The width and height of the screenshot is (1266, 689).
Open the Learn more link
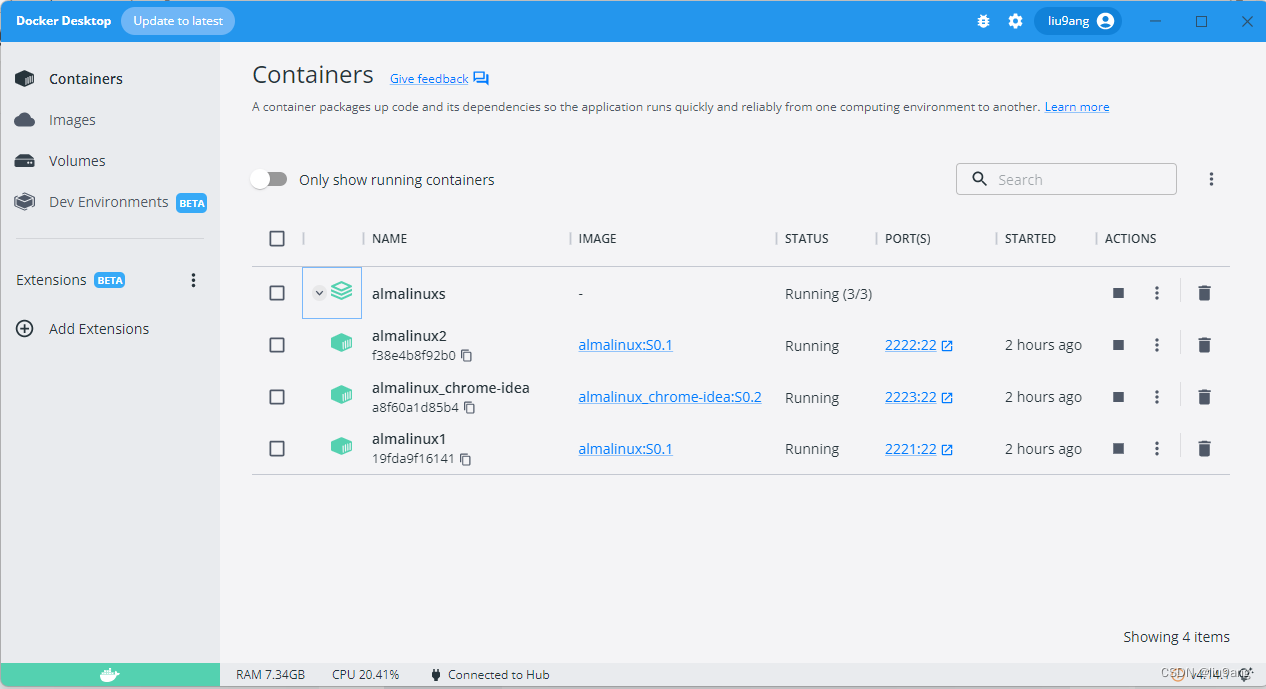(1077, 107)
